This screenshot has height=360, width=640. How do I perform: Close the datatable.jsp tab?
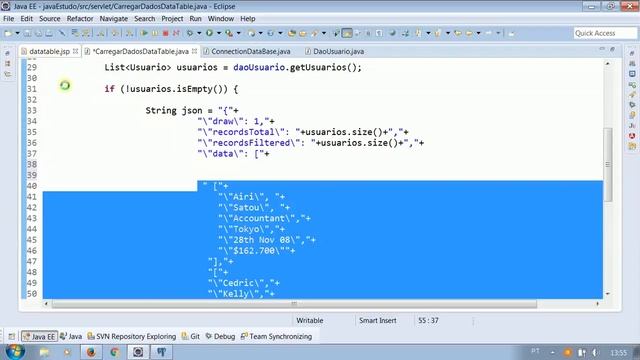click(x=76, y=51)
